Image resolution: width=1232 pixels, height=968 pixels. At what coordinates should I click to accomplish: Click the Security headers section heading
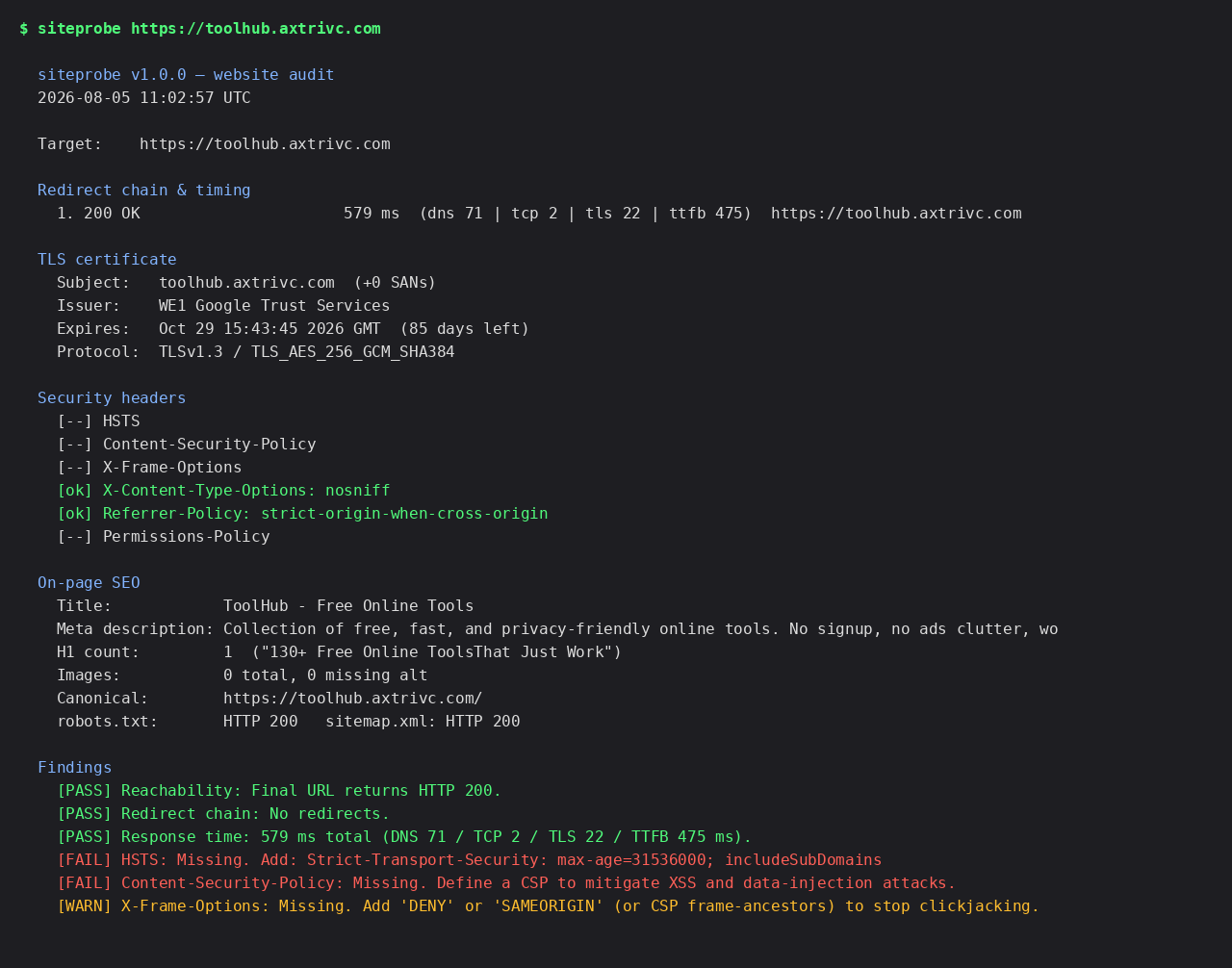[x=112, y=398]
